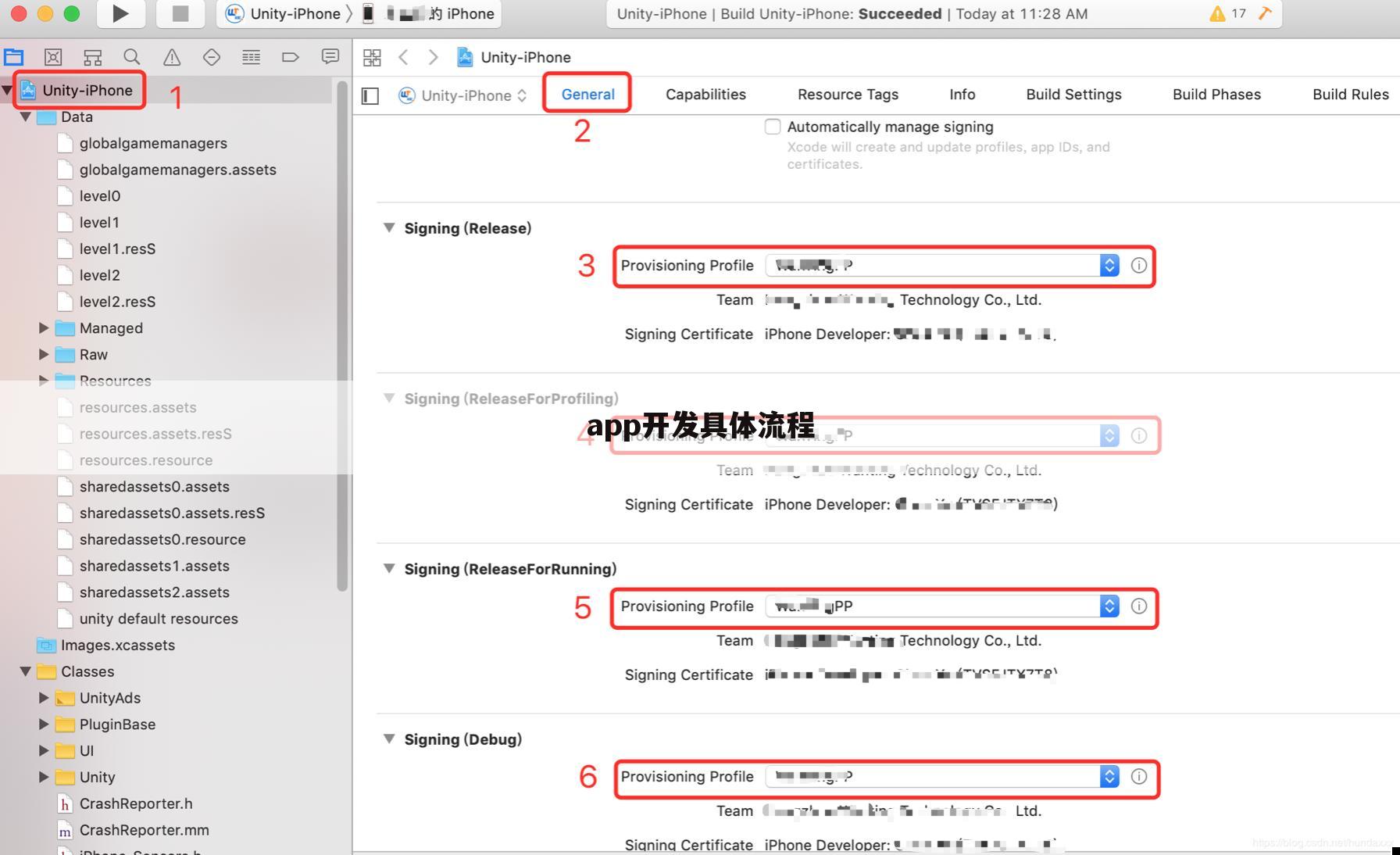Image resolution: width=1400 pixels, height=855 pixels.
Task: Switch to the Resource Tags tab
Action: pyautogui.click(x=848, y=95)
